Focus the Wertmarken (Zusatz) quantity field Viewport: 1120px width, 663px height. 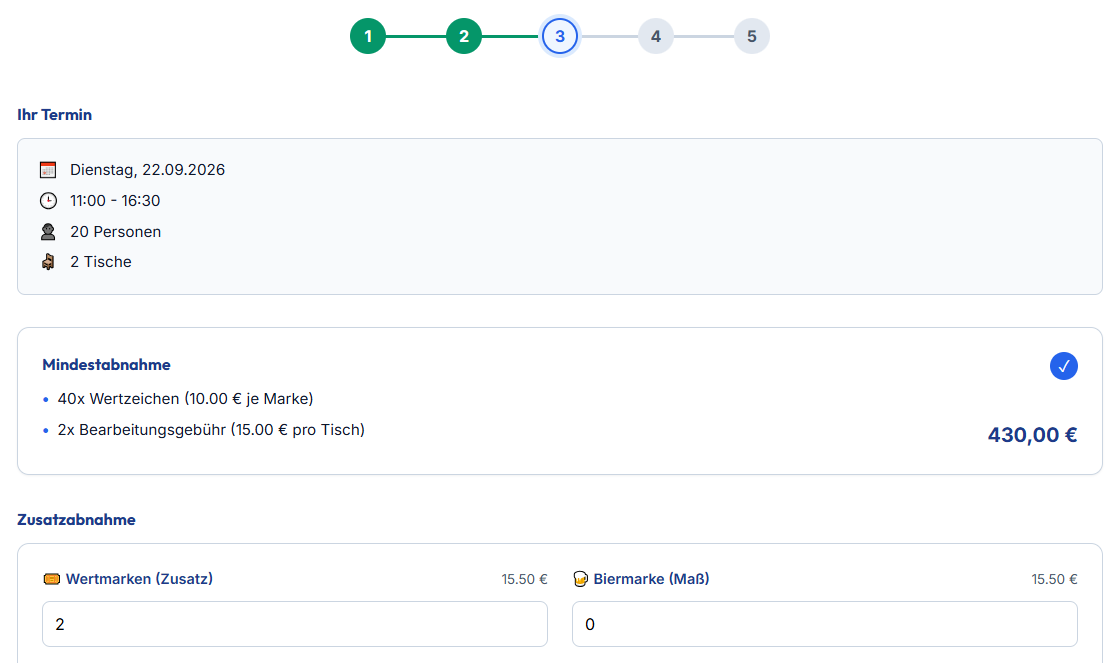tap(295, 624)
